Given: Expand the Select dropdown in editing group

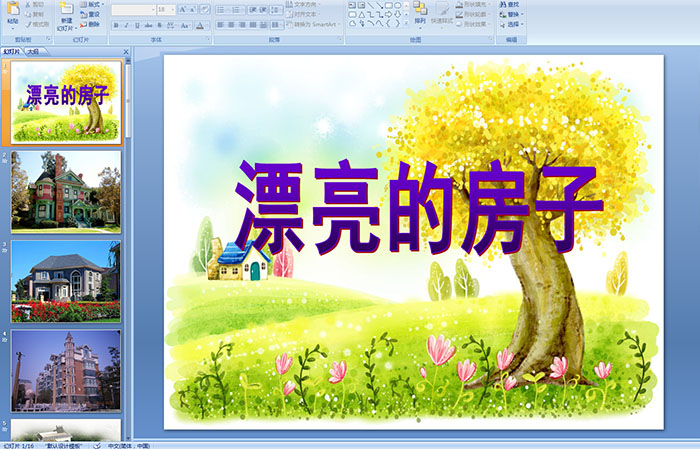Looking at the screenshot, I should point(514,25).
